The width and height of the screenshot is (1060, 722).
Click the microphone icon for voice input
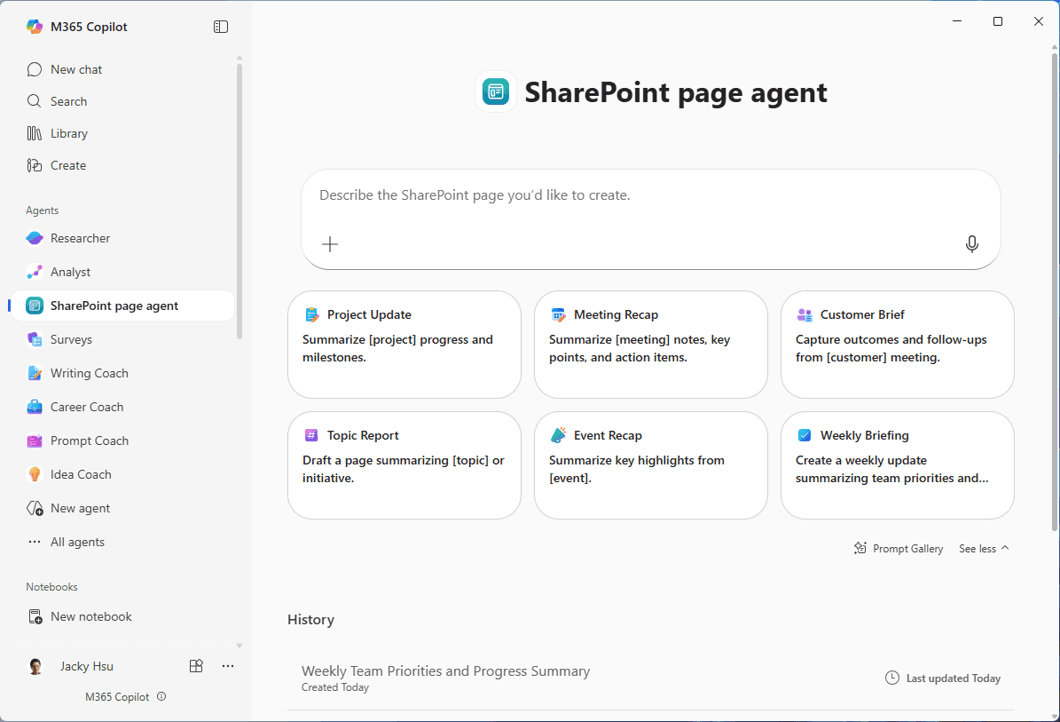[970, 243]
